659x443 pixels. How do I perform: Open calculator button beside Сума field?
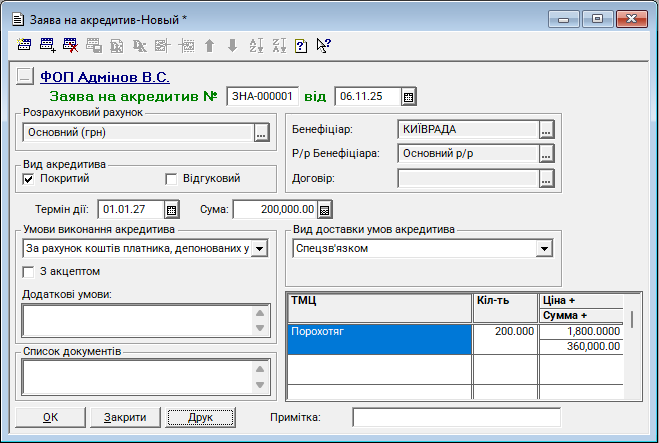(x=325, y=210)
